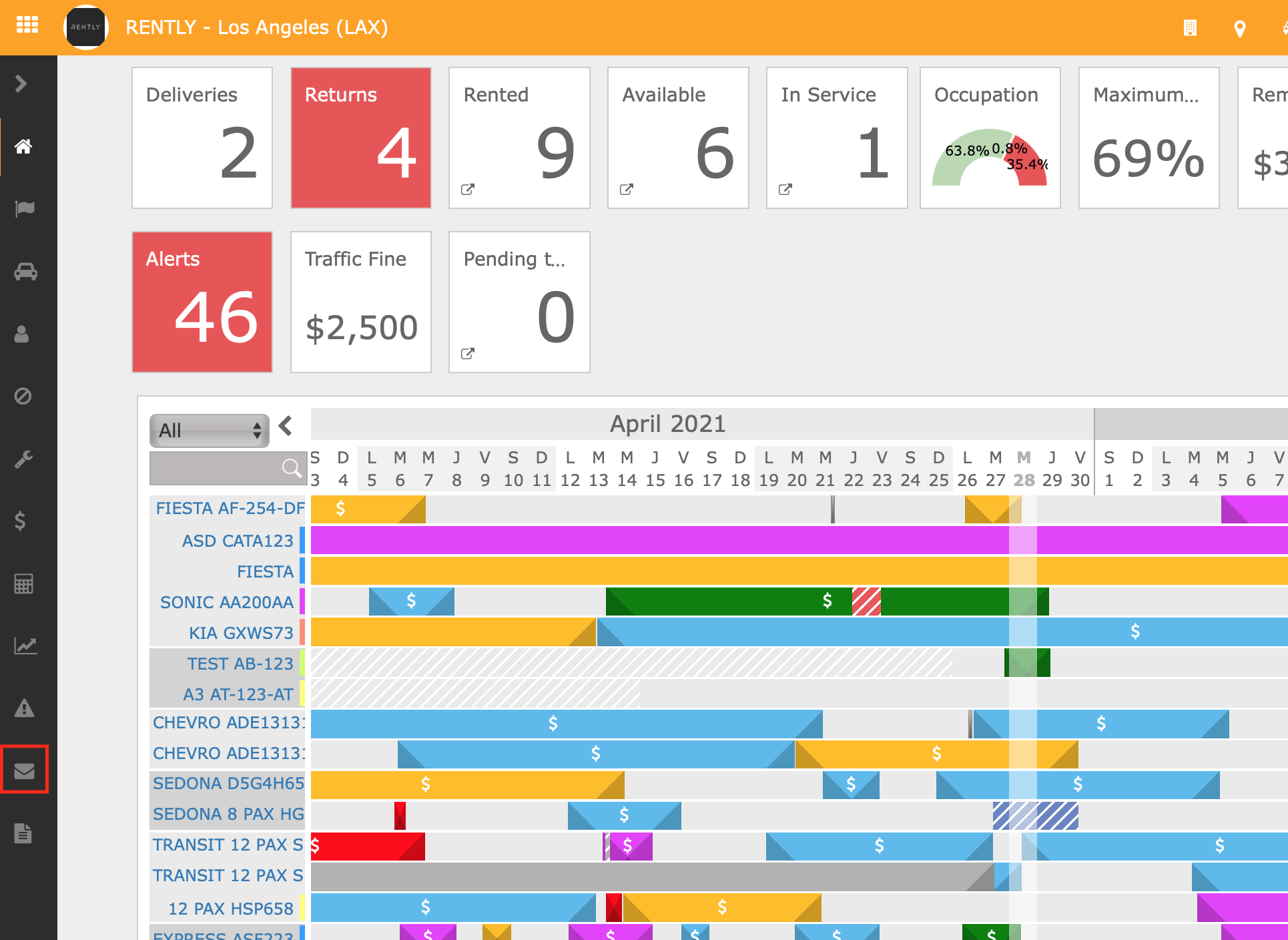Viewport: 1288px width, 940px height.
Task: Open the Deliveries card
Action: (202, 138)
